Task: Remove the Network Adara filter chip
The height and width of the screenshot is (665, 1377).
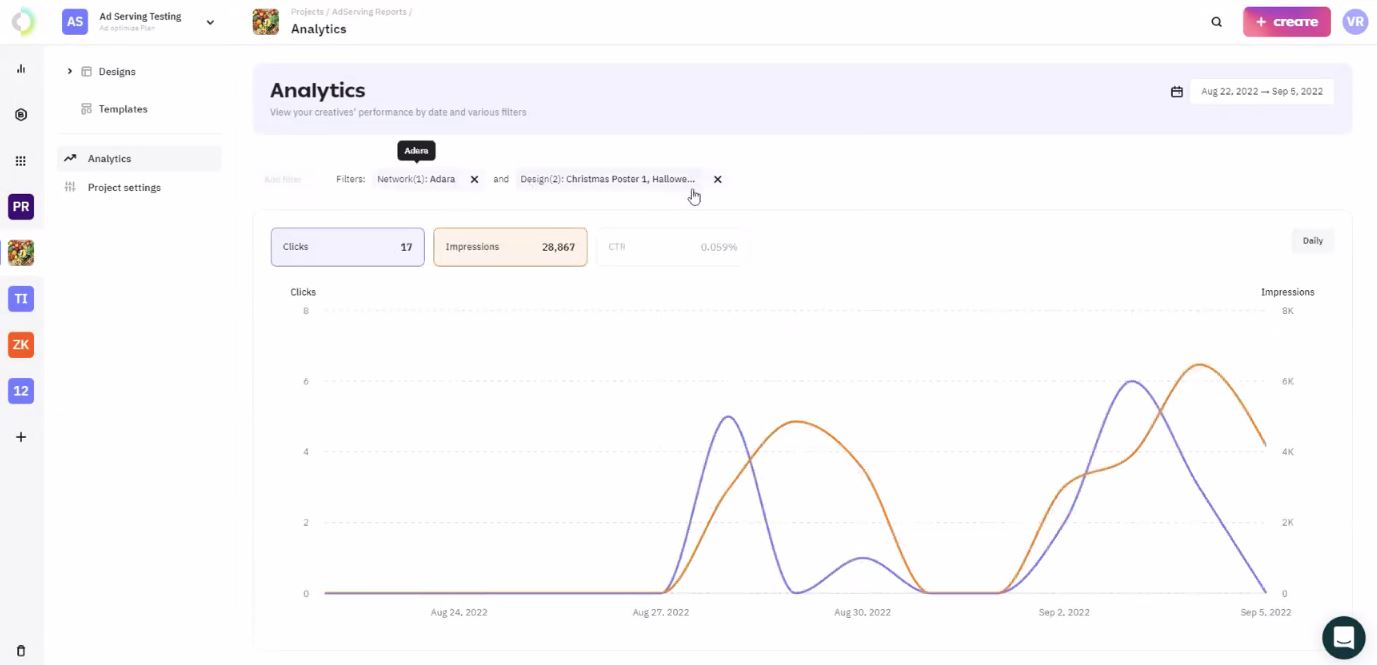Action: pyautogui.click(x=474, y=179)
